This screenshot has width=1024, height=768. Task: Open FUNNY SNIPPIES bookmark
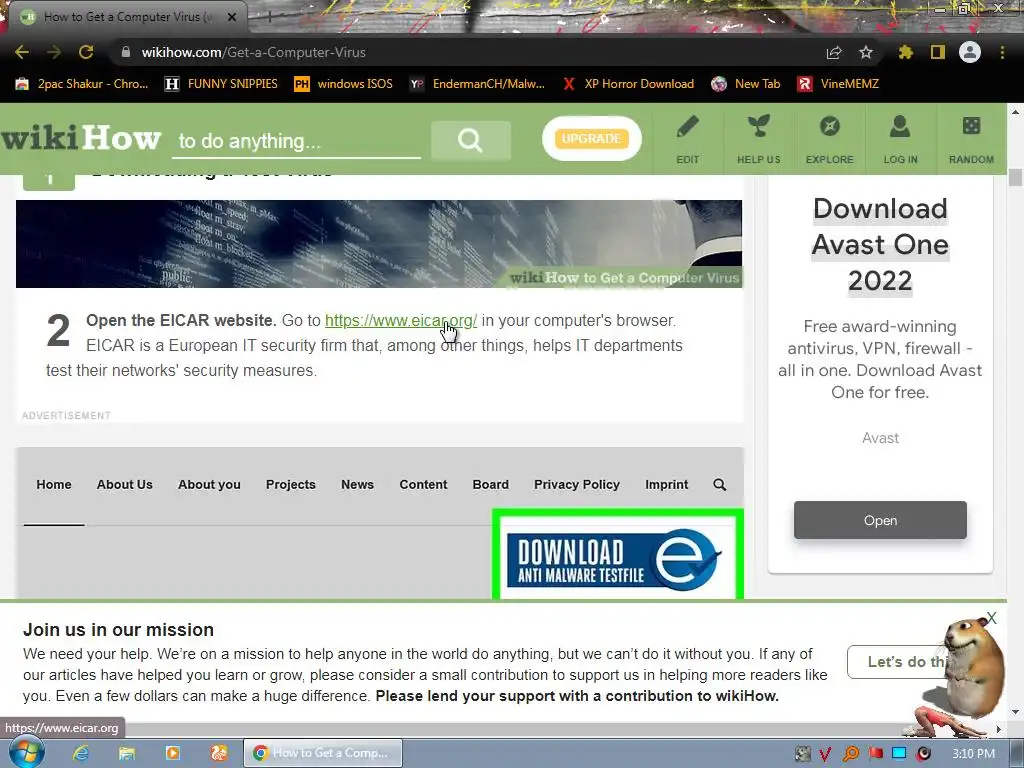[221, 84]
